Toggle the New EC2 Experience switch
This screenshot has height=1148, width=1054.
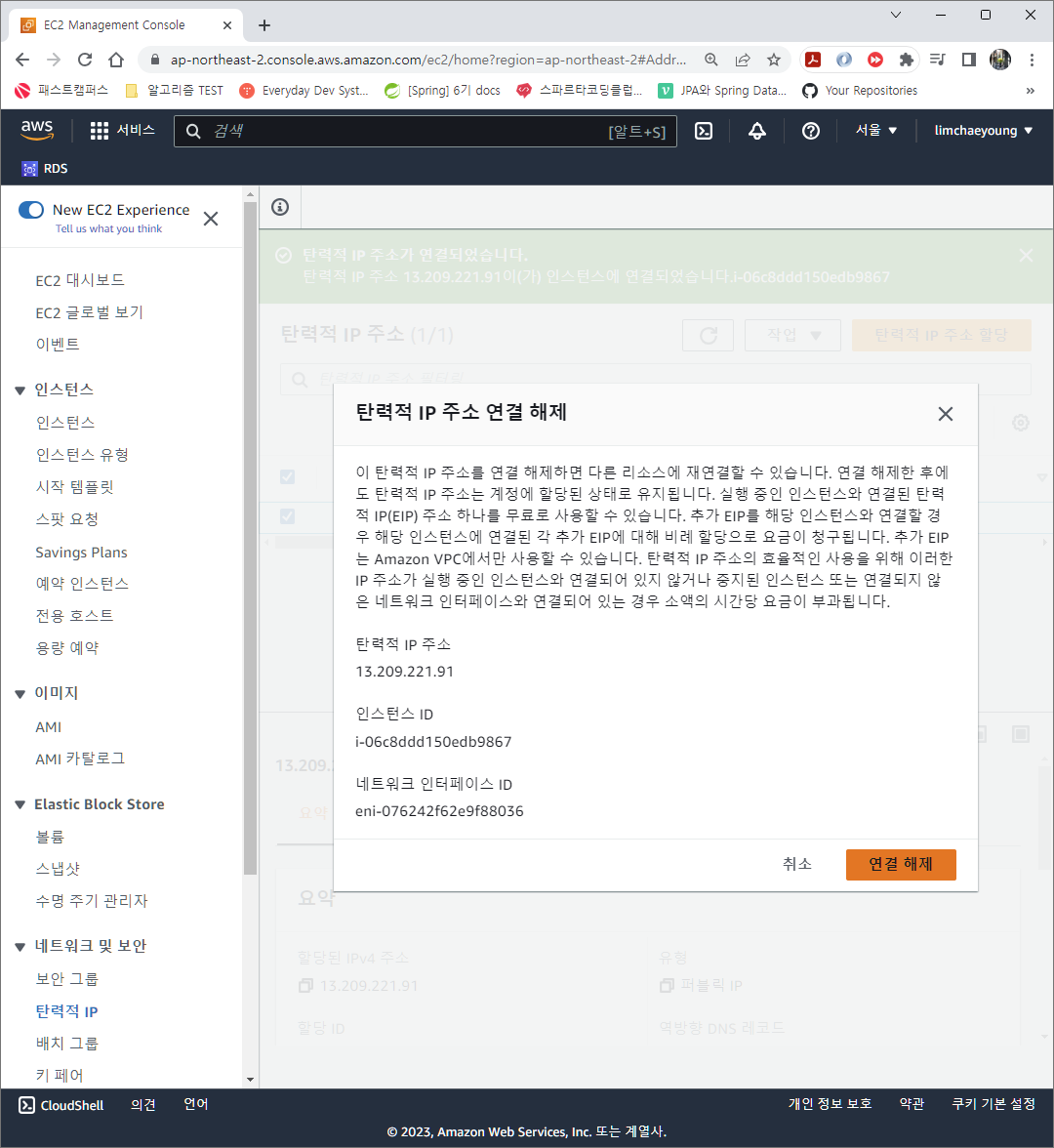click(x=31, y=210)
